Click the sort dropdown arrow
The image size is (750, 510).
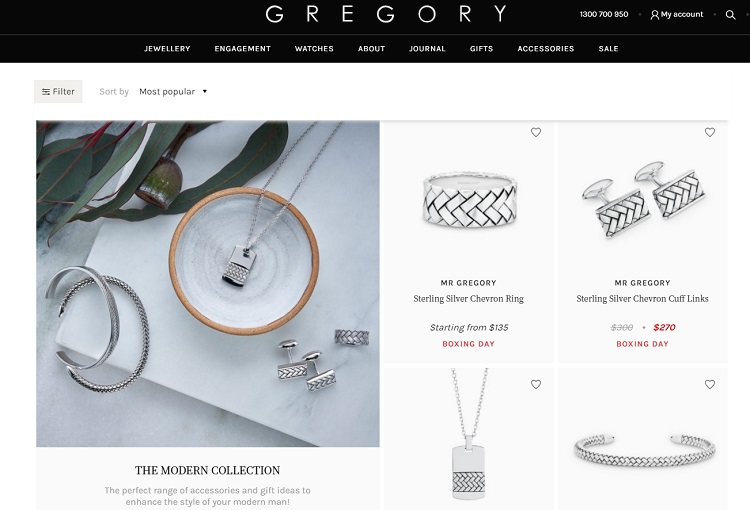point(205,91)
